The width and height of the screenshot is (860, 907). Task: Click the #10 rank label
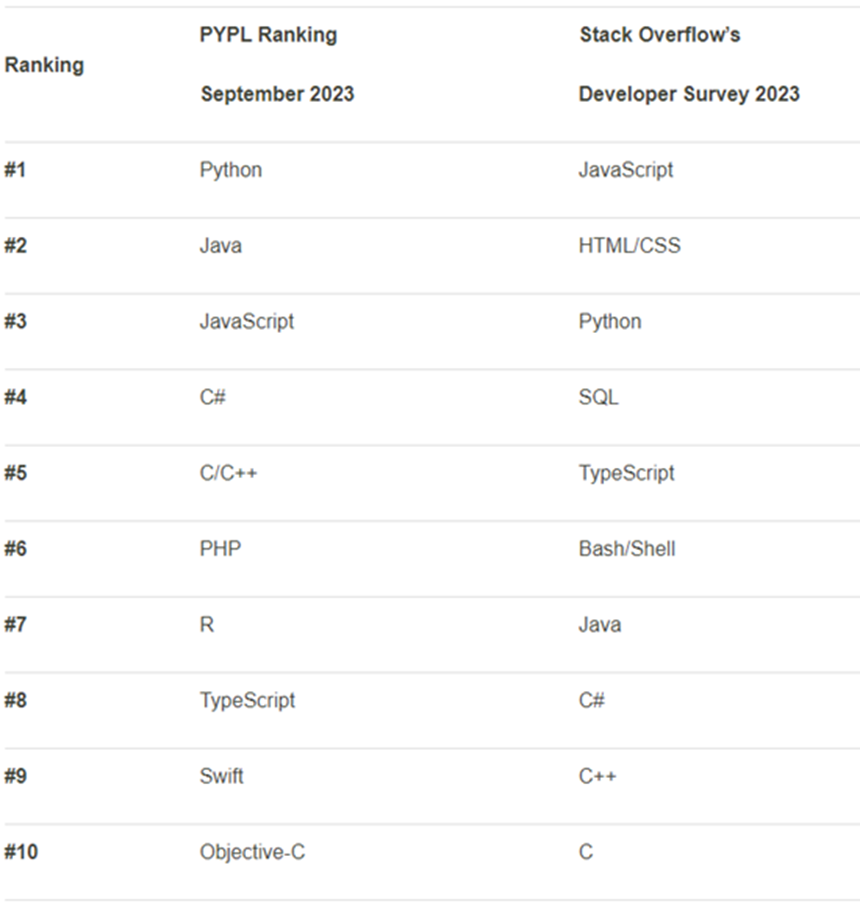click(x=20, y=853)
